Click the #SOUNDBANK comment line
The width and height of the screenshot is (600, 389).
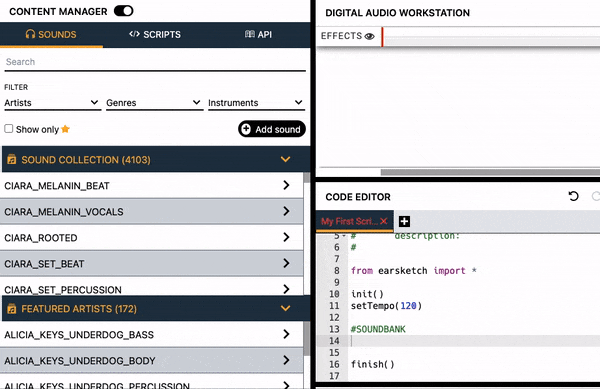click(x=378, y=329)
